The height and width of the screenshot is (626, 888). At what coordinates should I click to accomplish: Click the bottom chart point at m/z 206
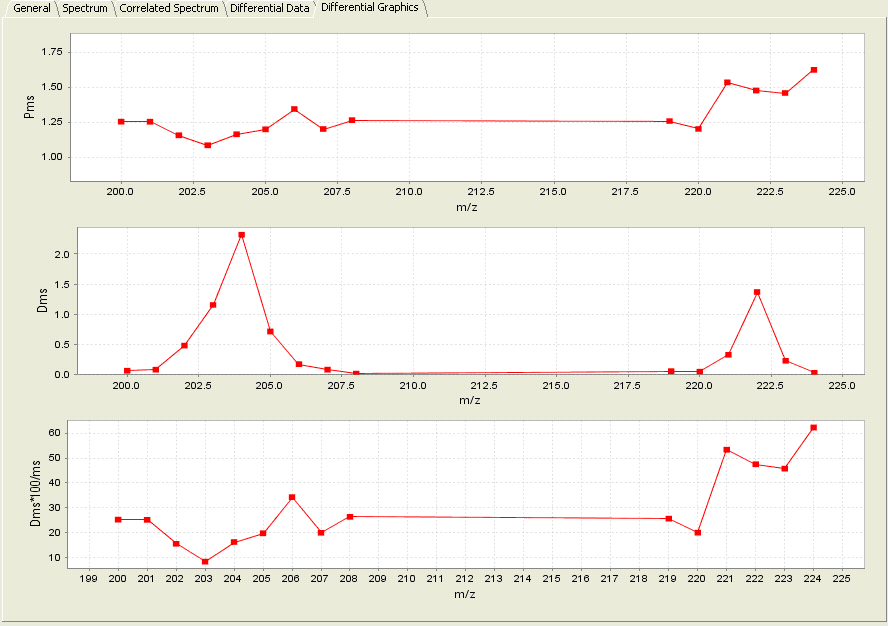point(292,497)
